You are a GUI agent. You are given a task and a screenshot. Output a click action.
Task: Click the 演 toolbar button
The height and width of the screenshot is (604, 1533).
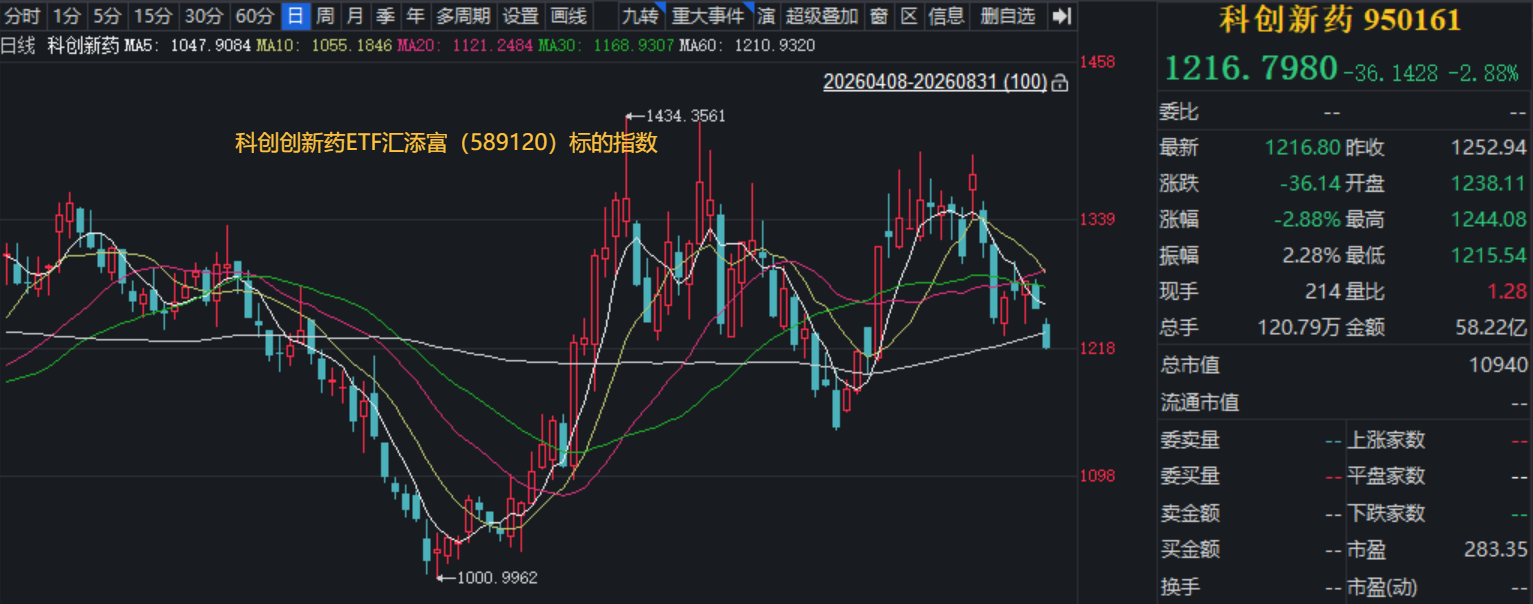click(766, 16)
